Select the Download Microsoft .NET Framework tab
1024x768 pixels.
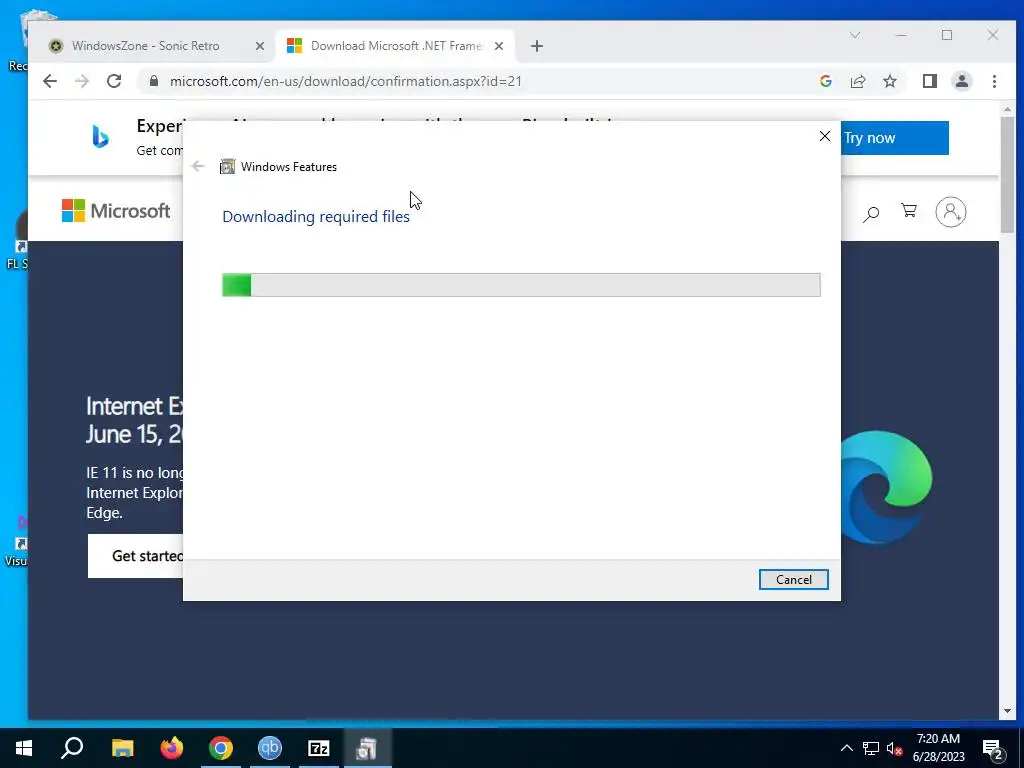396,46
